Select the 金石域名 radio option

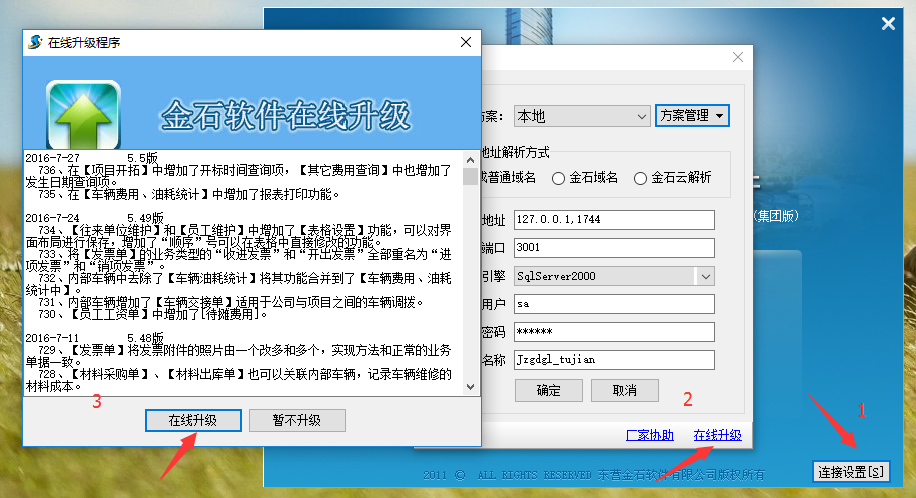pos(559,178)
